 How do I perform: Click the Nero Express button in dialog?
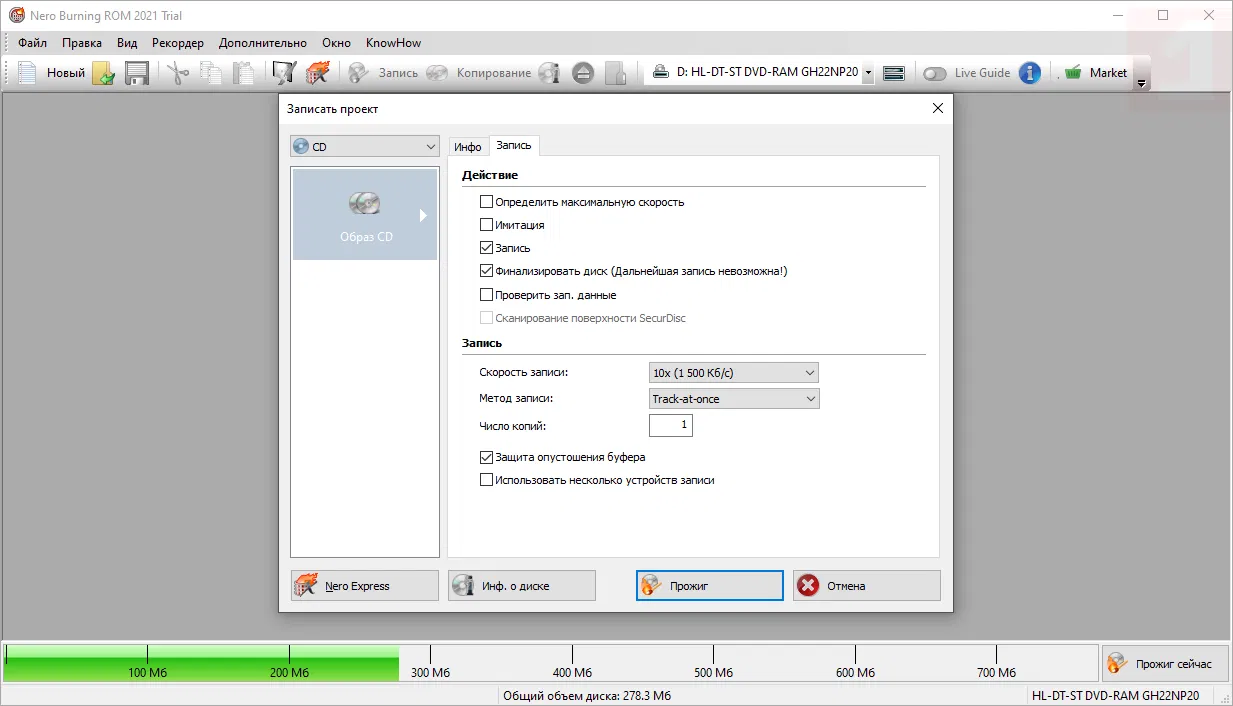[x=365, y=586]
